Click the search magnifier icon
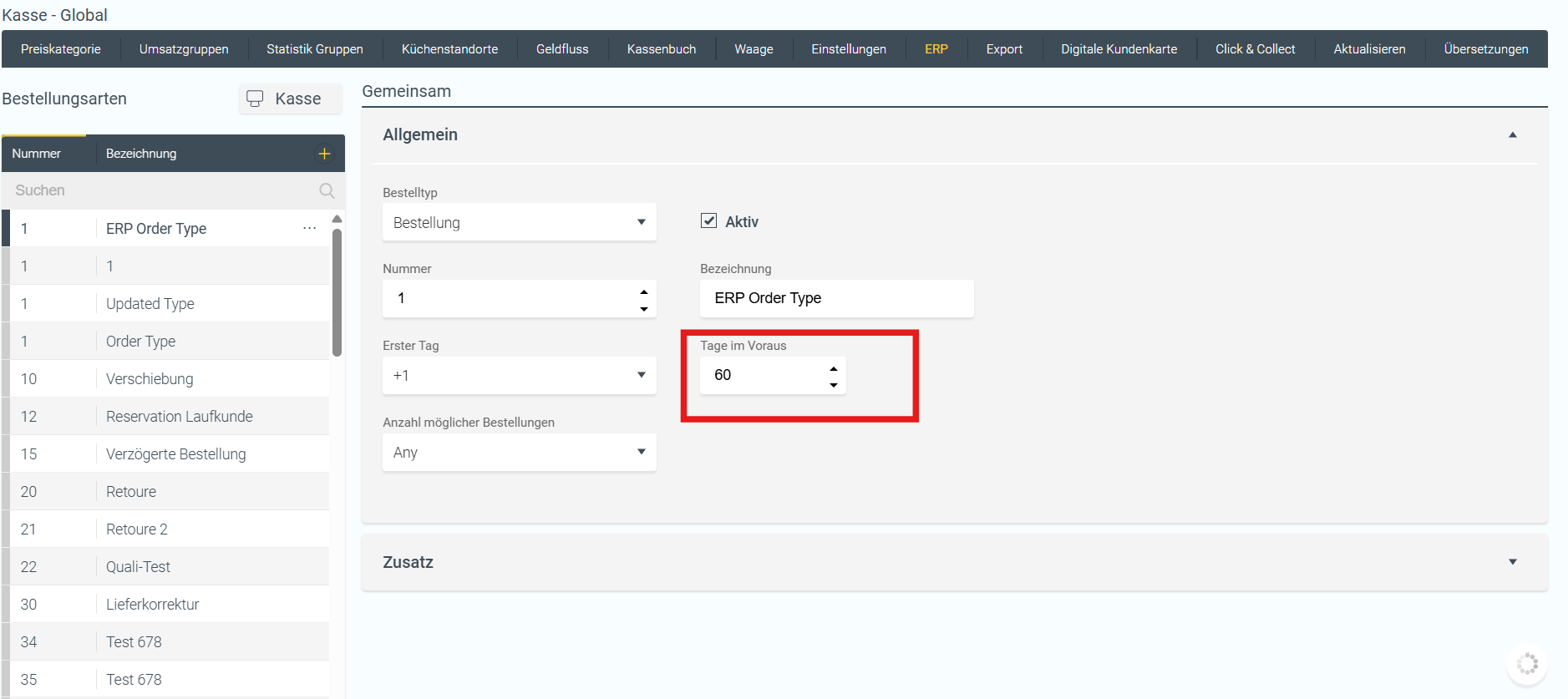Screen dimensions: 1568x699 327,190
